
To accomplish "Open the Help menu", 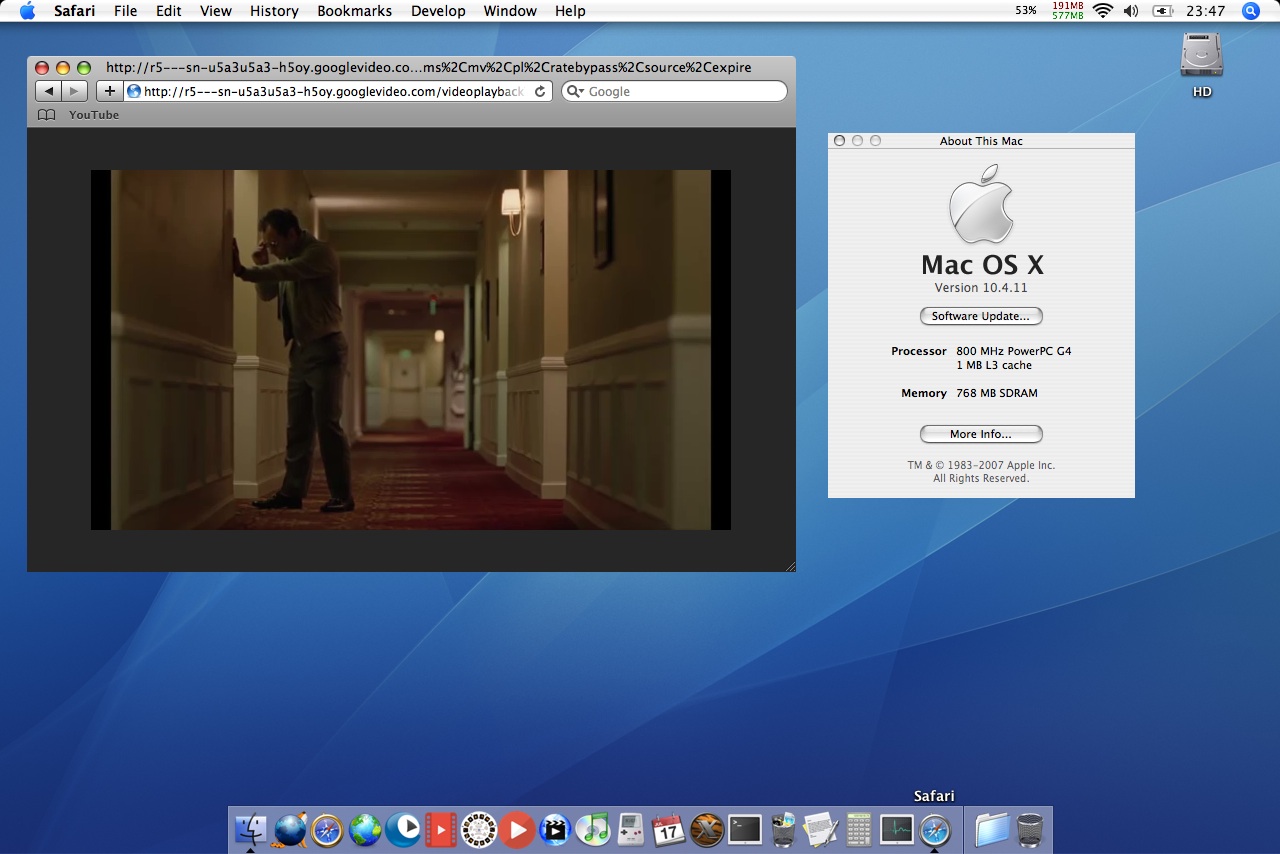I will click(x=570, y=11).
